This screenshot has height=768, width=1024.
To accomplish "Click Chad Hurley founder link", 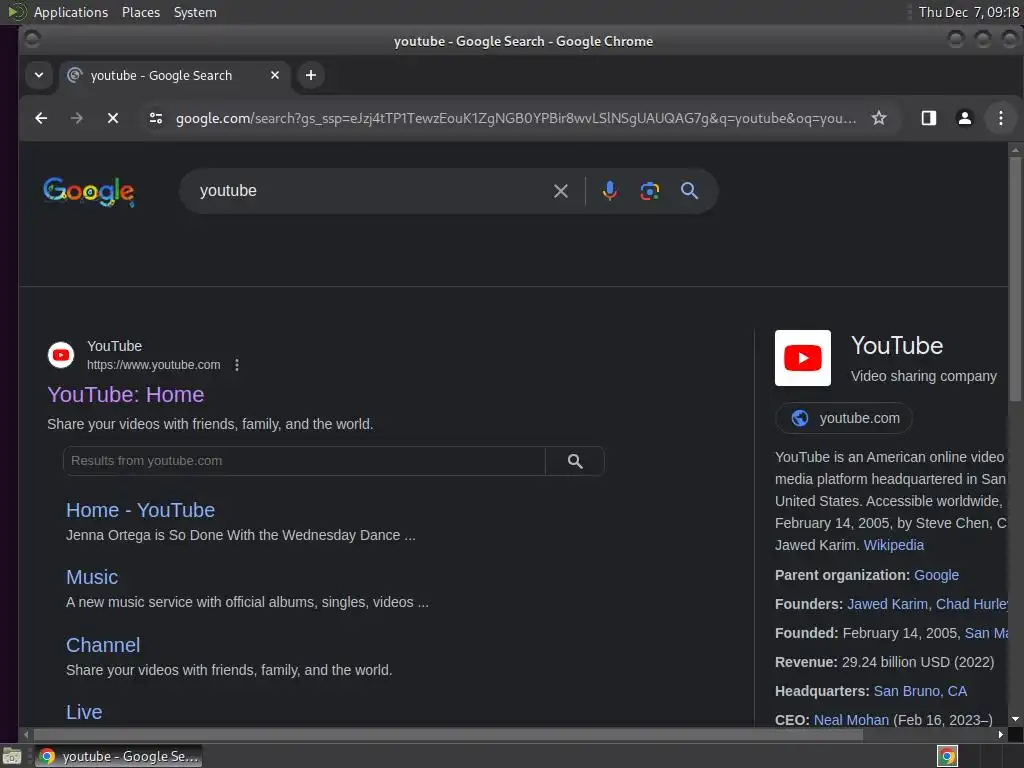I will [972, 604].
